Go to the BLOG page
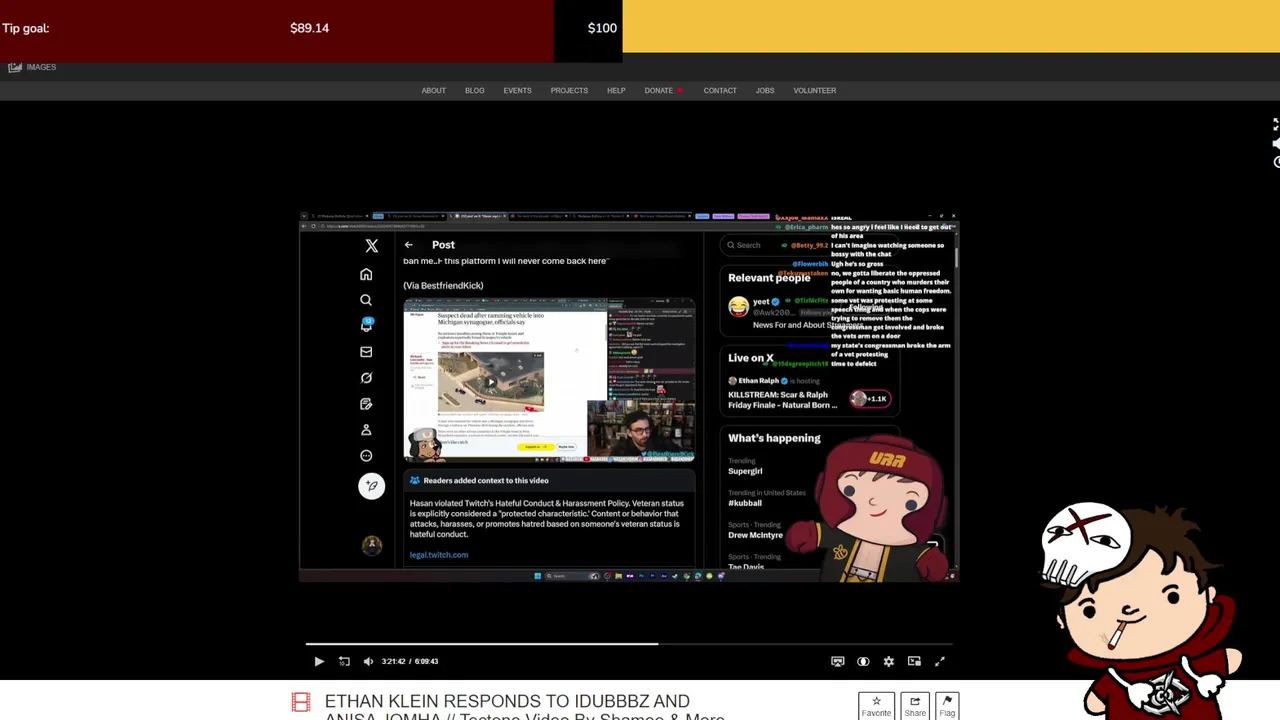This screenshot has height=720, width=1280. tap(474, 90)
